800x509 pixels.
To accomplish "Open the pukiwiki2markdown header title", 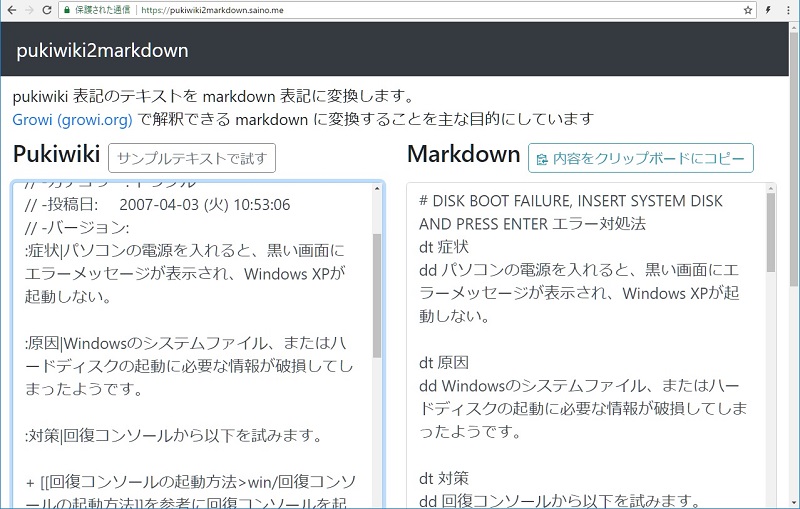I will coord(102,50).
